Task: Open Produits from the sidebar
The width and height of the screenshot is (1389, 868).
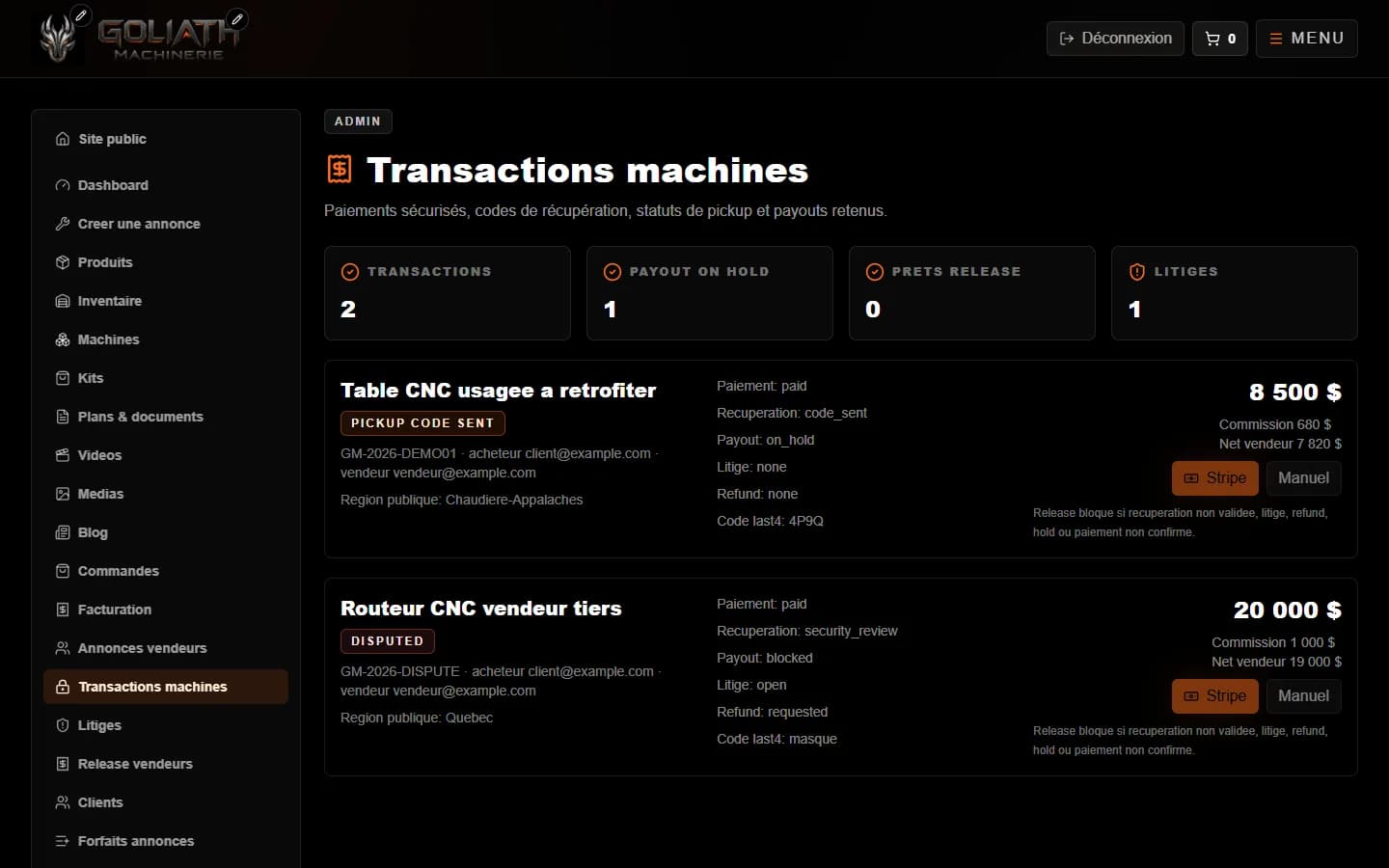Action: [166, 262]
